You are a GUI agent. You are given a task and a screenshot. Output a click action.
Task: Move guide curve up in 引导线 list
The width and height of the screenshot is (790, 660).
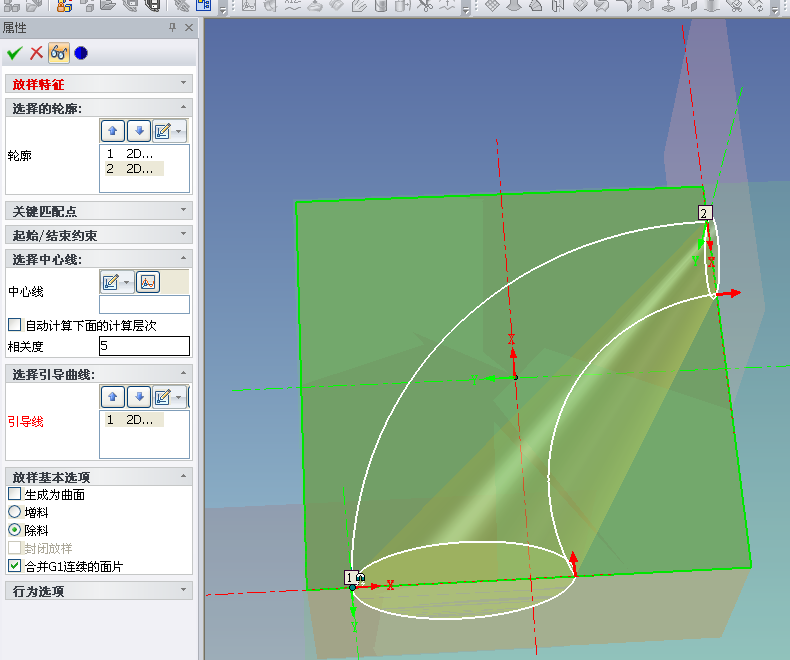pos(112,397)
